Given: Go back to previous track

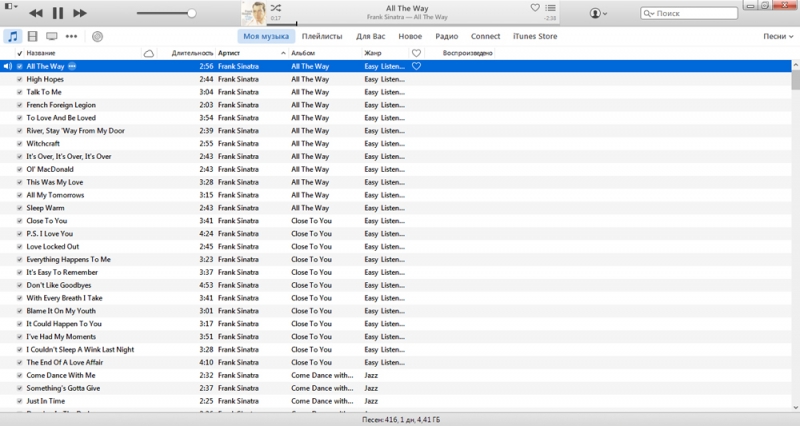Looking at the screenshot, I should pos(36,13).
